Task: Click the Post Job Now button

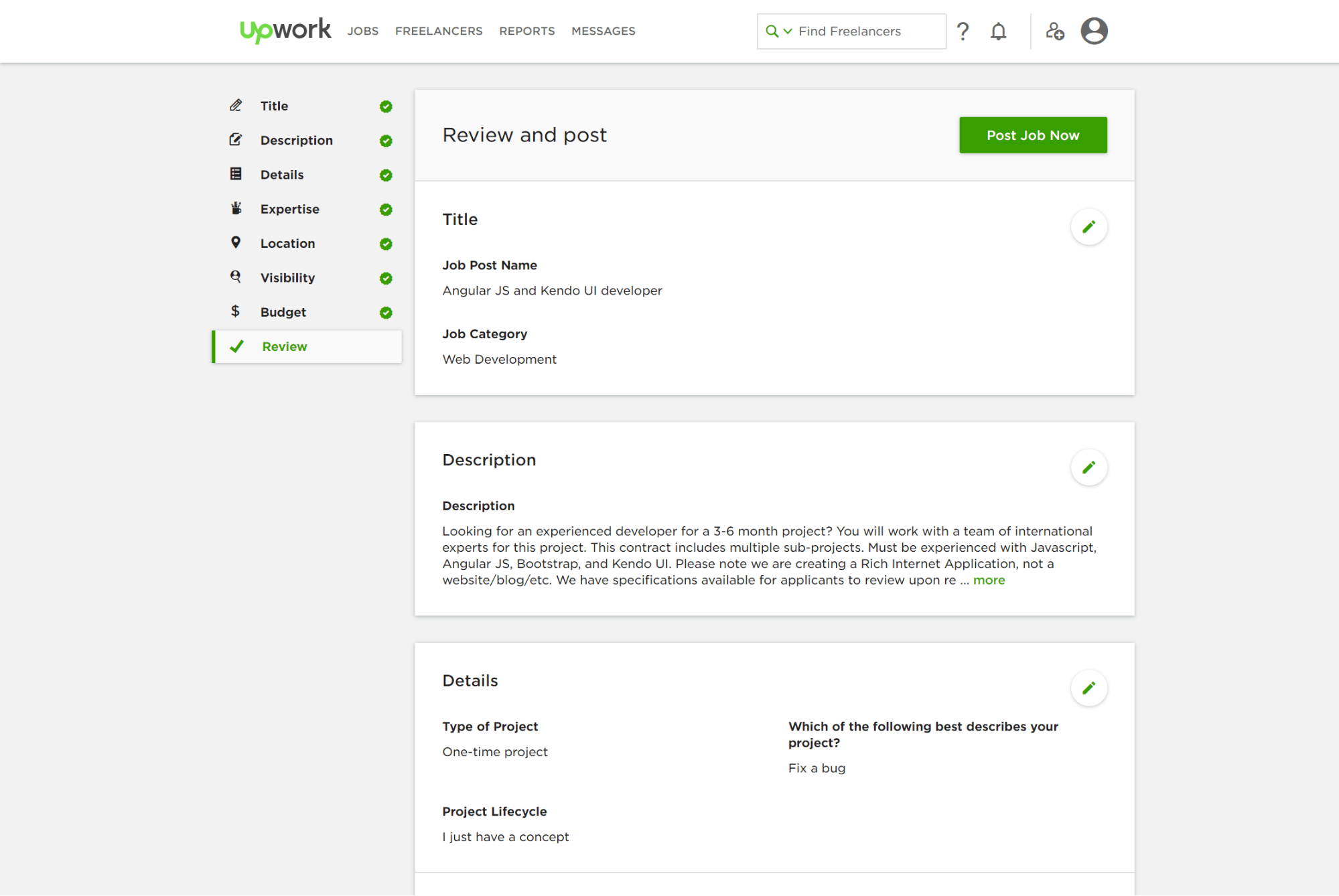Action: 1033,135
